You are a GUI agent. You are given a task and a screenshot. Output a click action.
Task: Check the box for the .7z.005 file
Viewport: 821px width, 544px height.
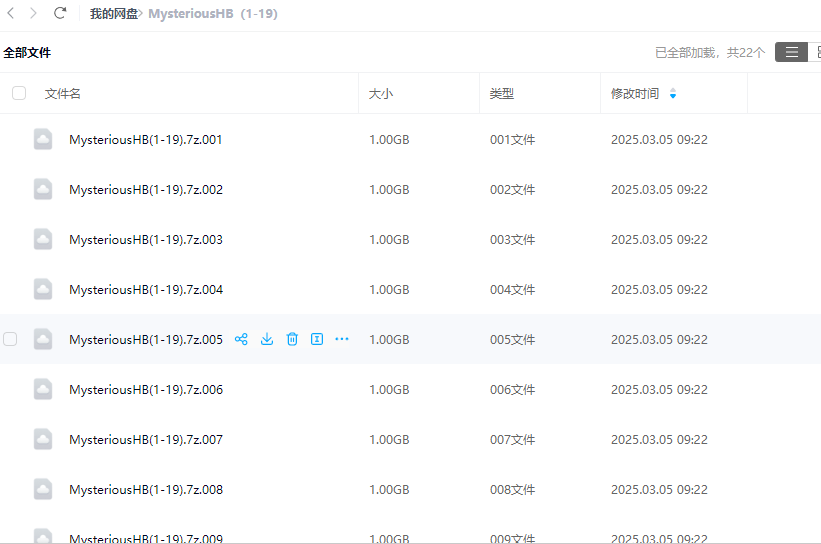[10, 339]
